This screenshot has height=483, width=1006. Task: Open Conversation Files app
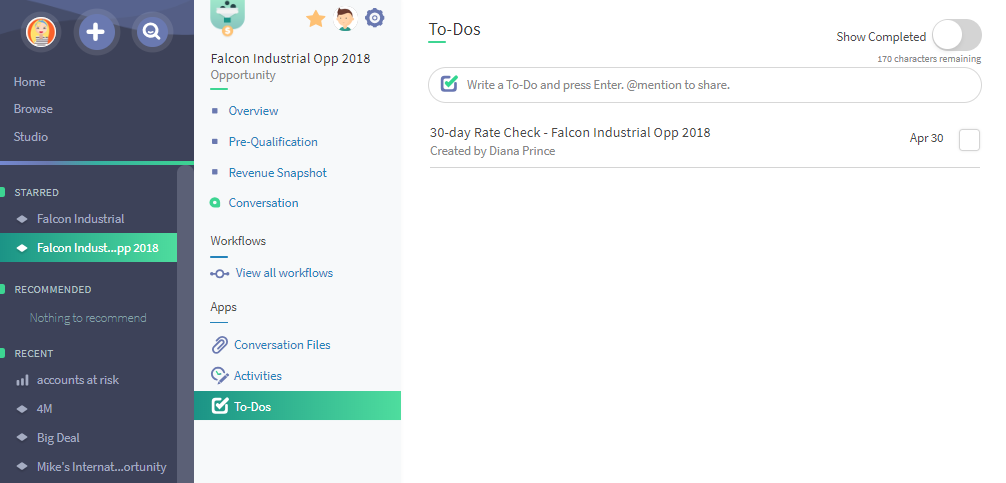click(282, 345)
